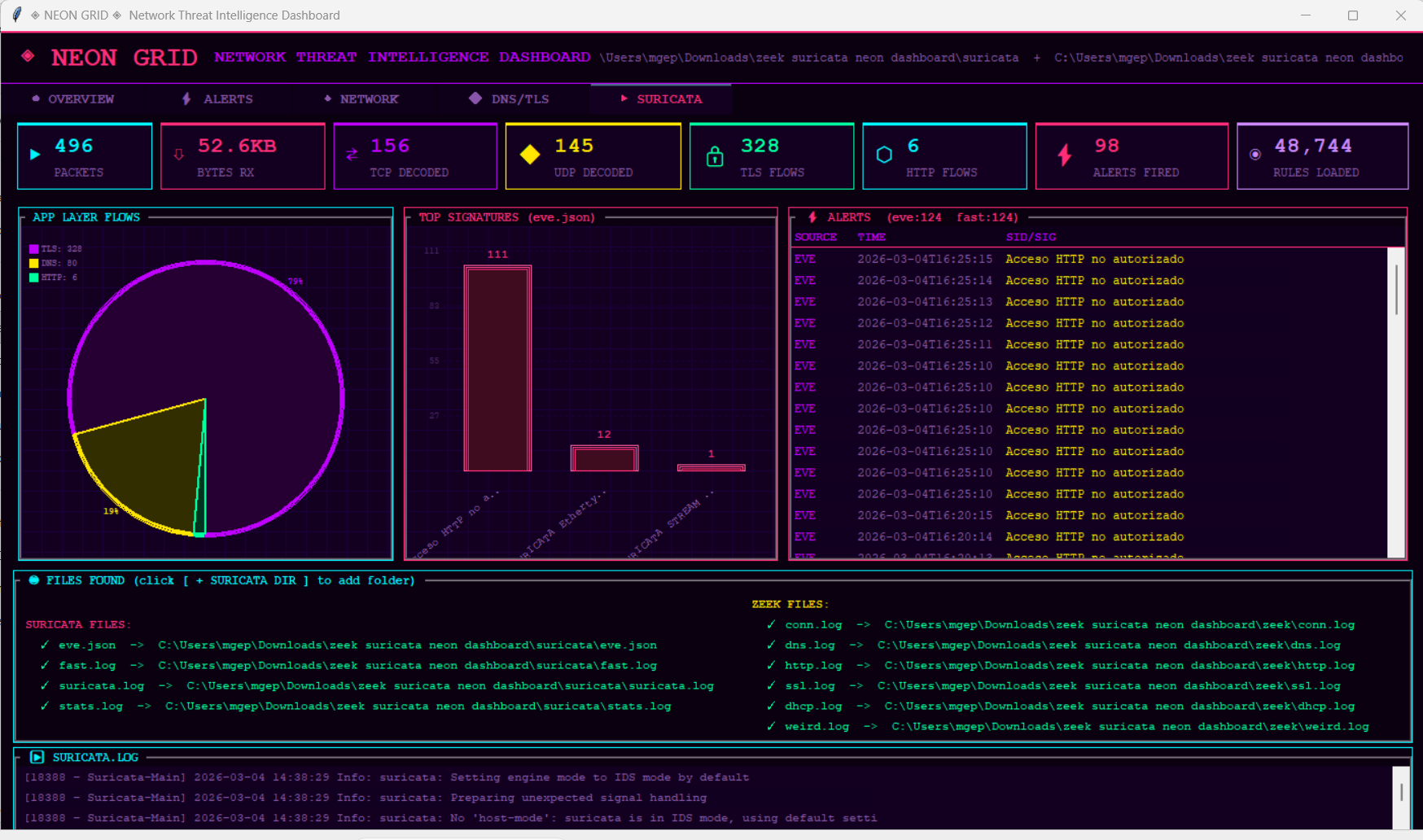
Task: Click the NEON GRID diamond logo icon
Action: pos(29,56)
